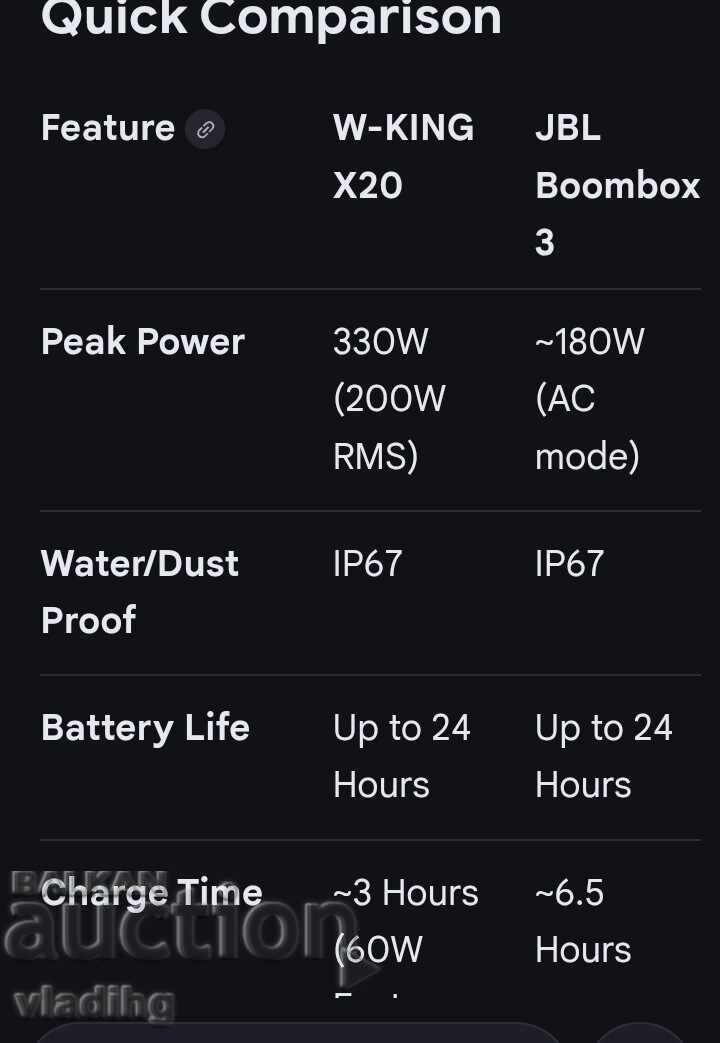
Task: Click the ~6.5 Hours charge time cell
Action: 583,921
